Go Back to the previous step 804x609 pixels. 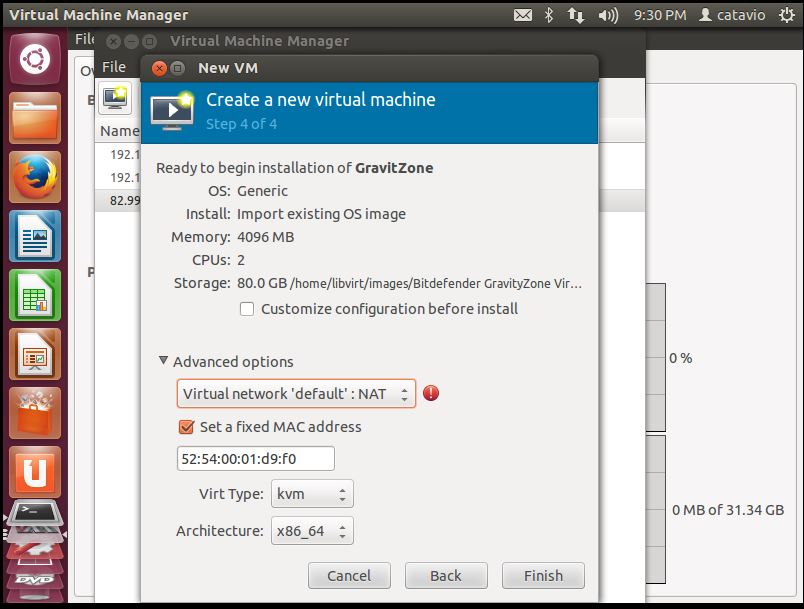pos(445,575)
